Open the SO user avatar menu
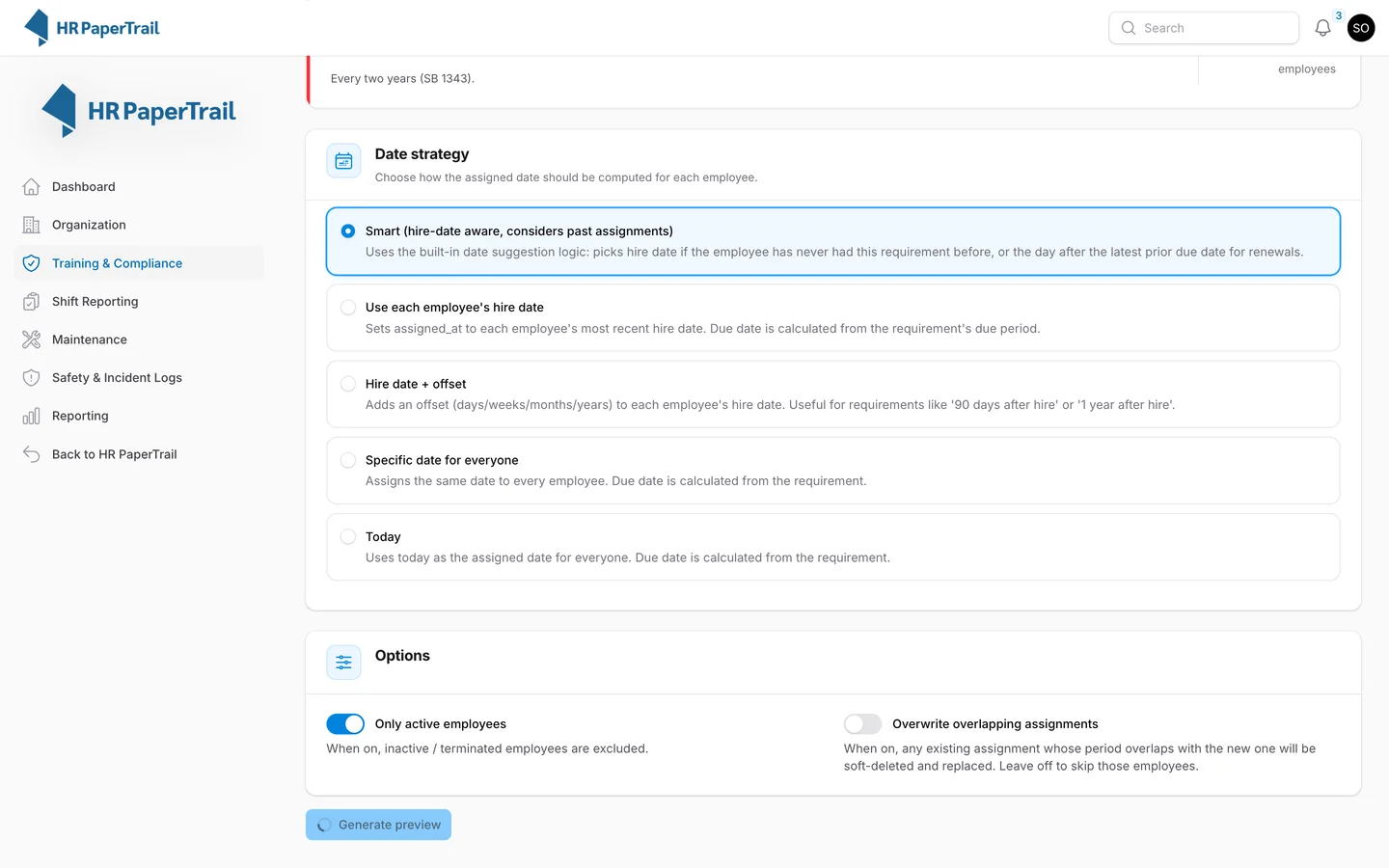Viewport: 1389px width, 868px height. pyautogui.click(x=1361, y=28)
